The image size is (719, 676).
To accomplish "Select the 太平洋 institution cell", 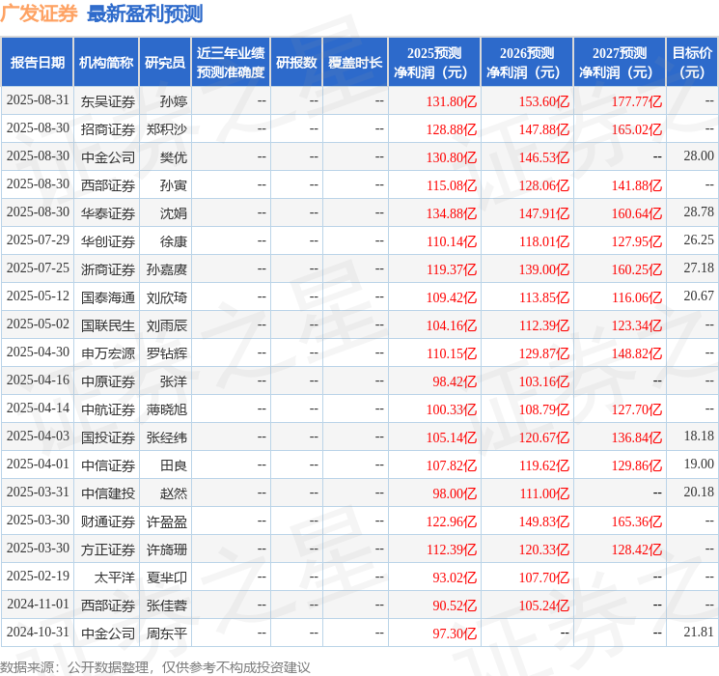I will click(106, 577).
